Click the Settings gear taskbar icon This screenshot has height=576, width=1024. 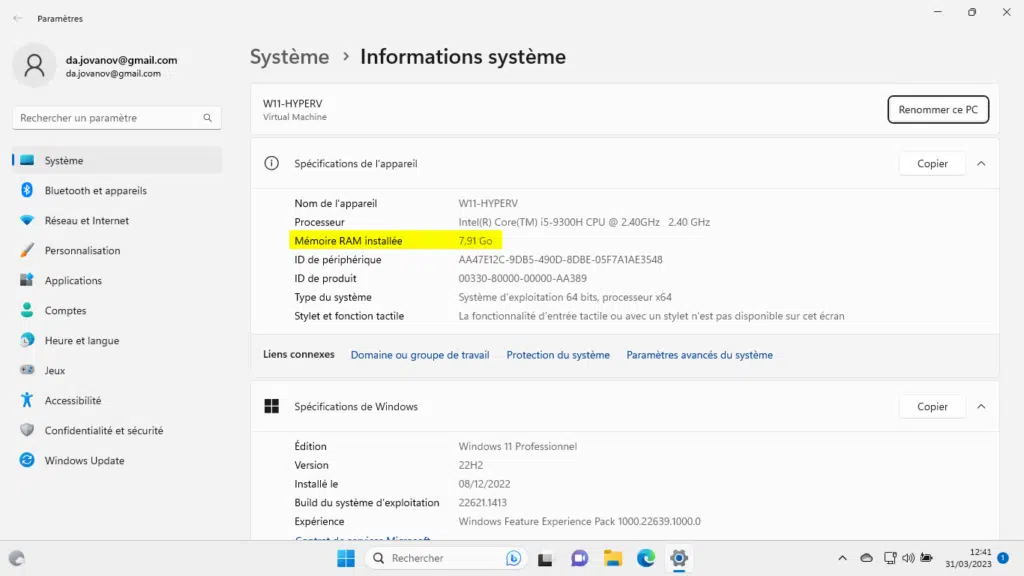679,558
